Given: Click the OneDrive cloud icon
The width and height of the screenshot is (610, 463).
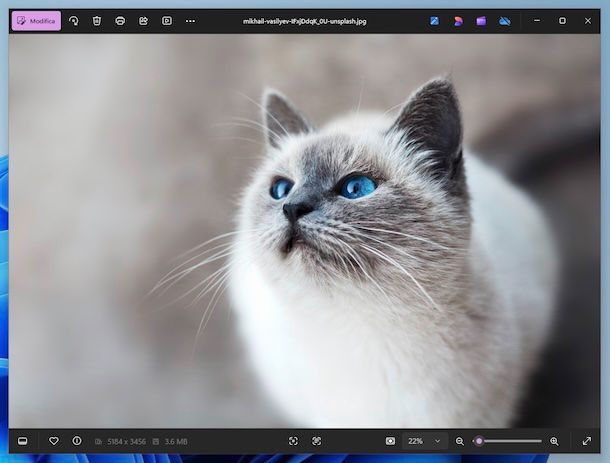Looking at the screenshot, I should (x=505, y=21).
